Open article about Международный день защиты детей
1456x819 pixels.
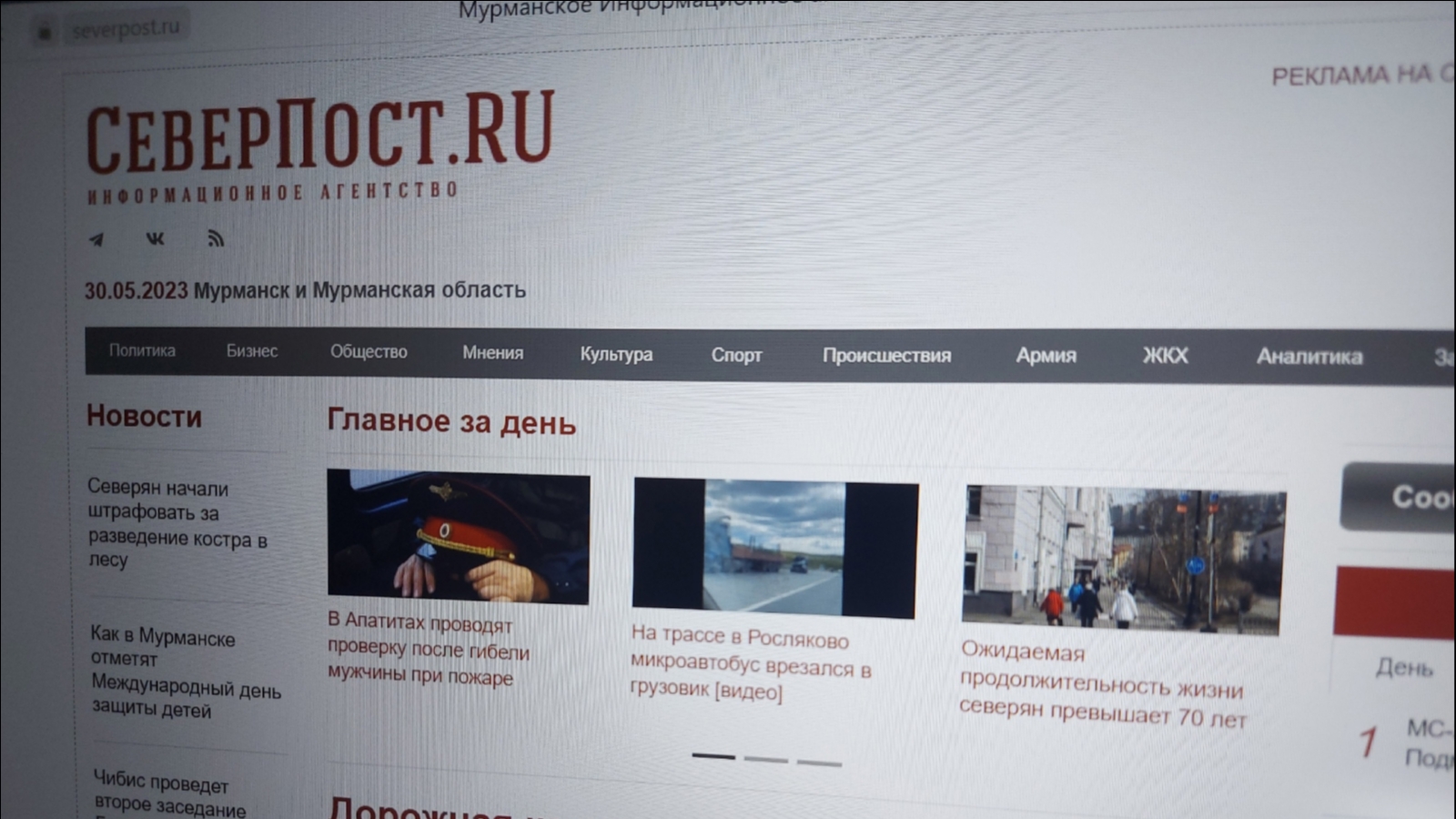click(186, 672)
